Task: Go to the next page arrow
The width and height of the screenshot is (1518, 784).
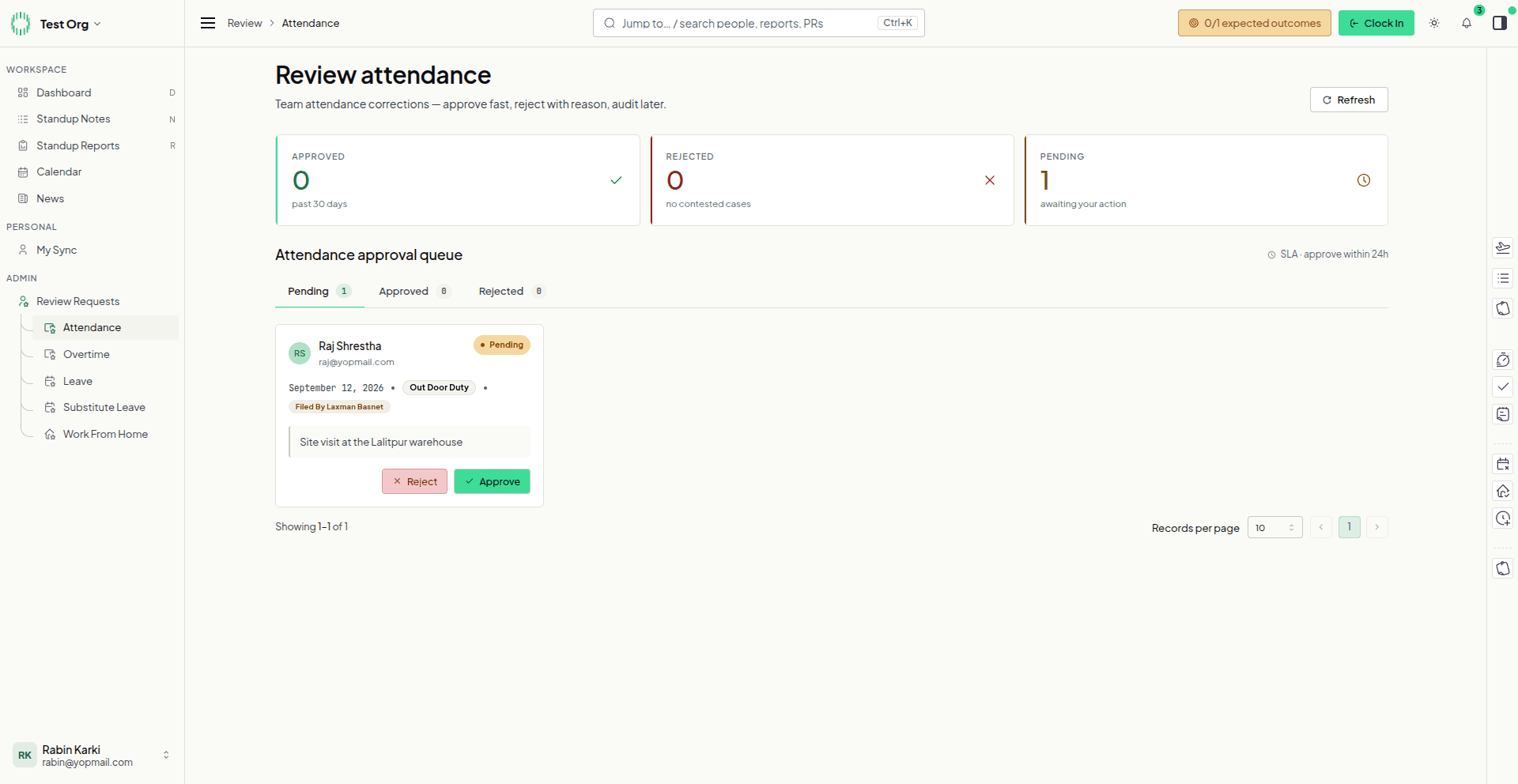Action: [1376, 527]
